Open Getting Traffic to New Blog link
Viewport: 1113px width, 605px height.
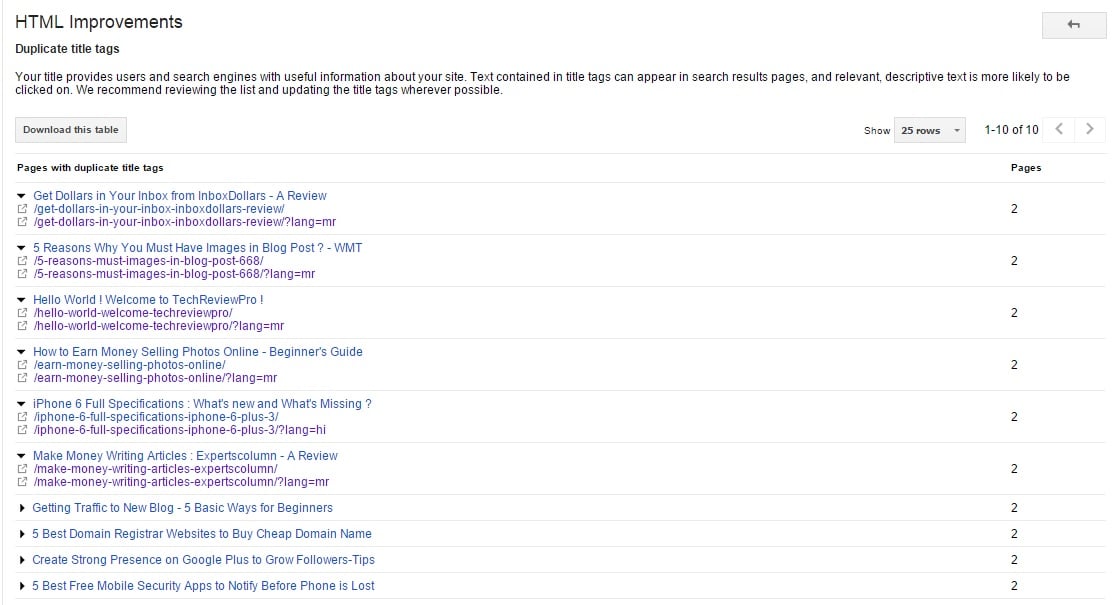tap(182, 508)
